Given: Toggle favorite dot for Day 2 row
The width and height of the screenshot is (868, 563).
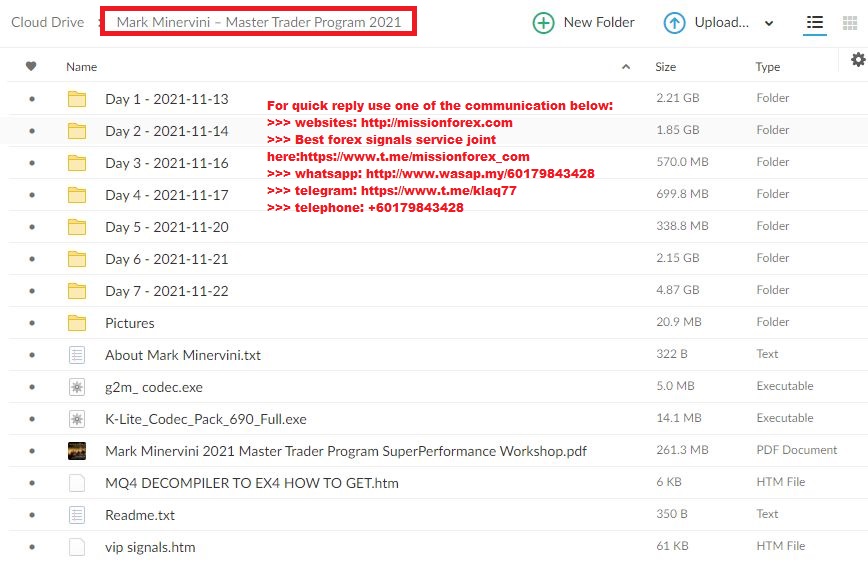Looking at the screenshot, I should (x=32, y=131).
